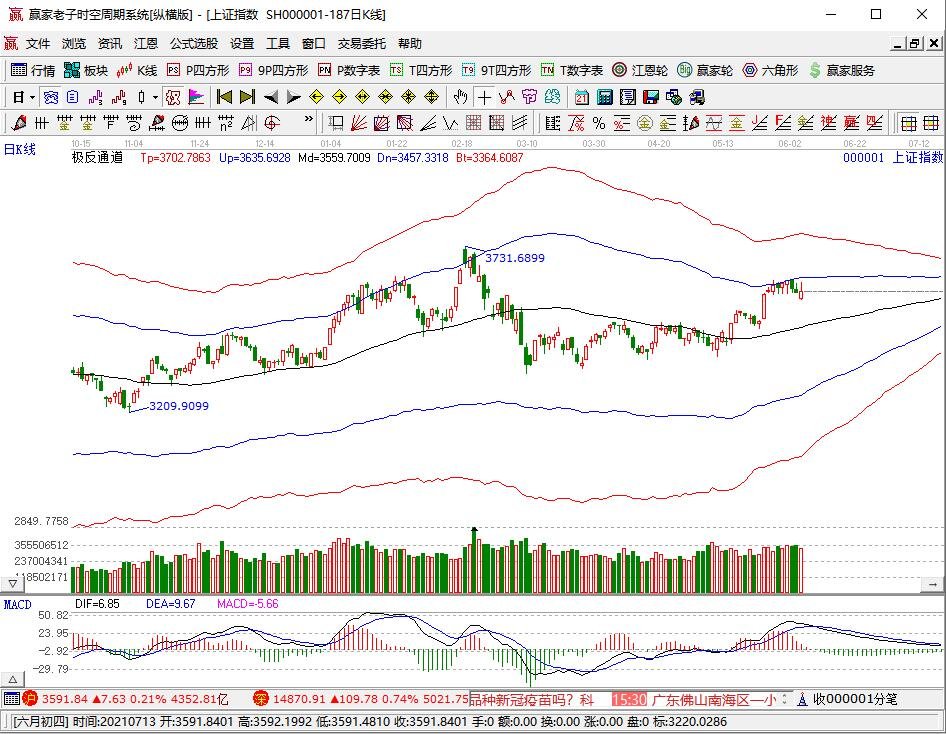Open the 公式选股 menu
This screenshot has width=946, height=734.
pyautogui.click(x=194, y=43)
